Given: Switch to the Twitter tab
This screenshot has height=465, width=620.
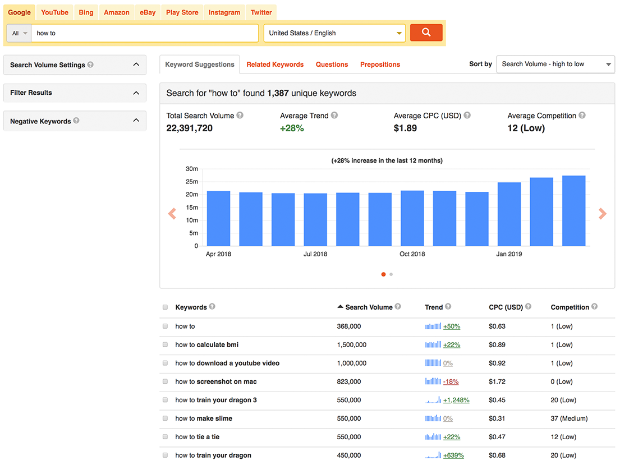Looking at the screenshot, I should (261, 12).
